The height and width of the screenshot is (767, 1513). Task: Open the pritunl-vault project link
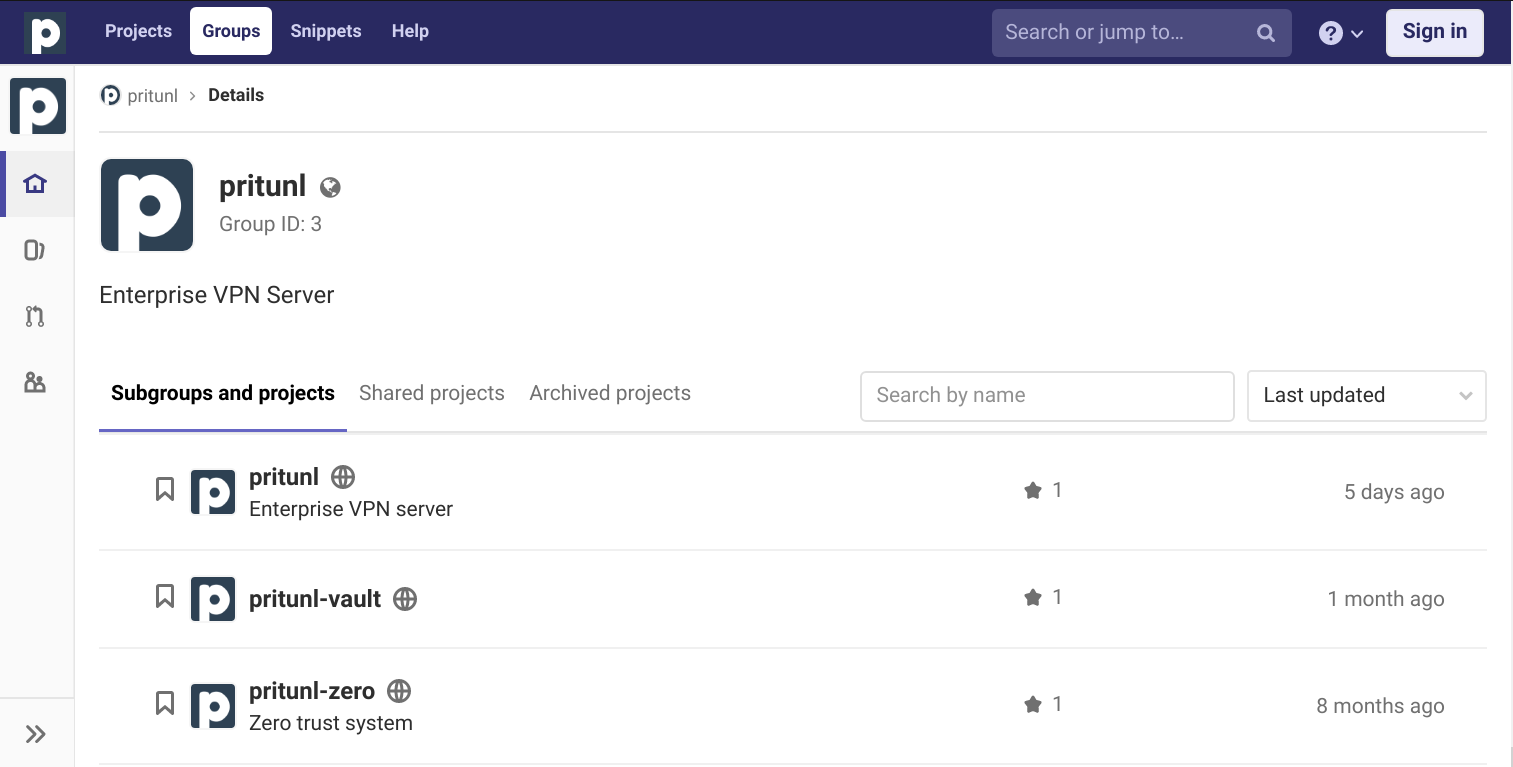click(x=315, y=599)
